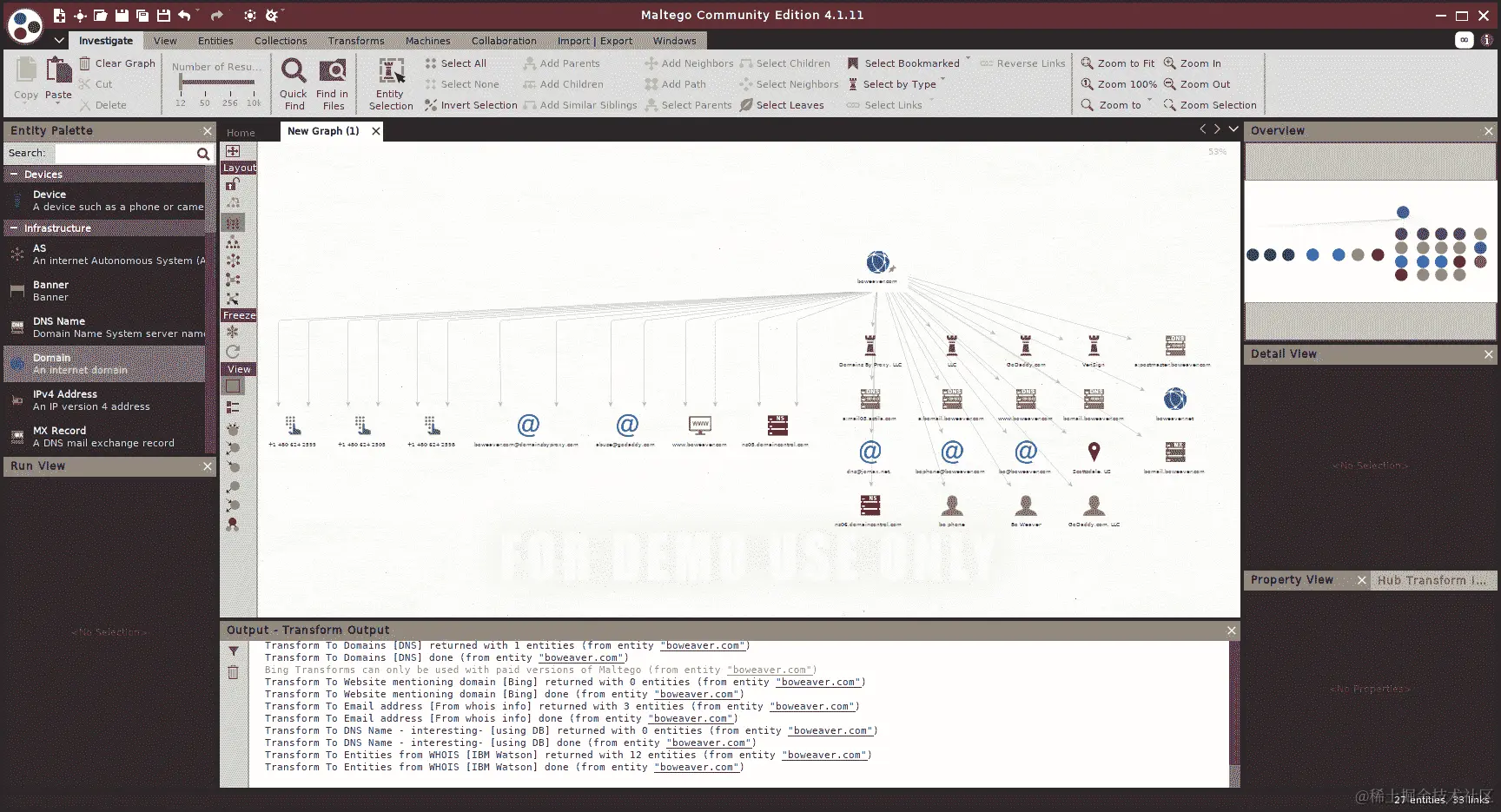Click Zoom Out button
1501x812 pixels.
tap(1197, 84)
